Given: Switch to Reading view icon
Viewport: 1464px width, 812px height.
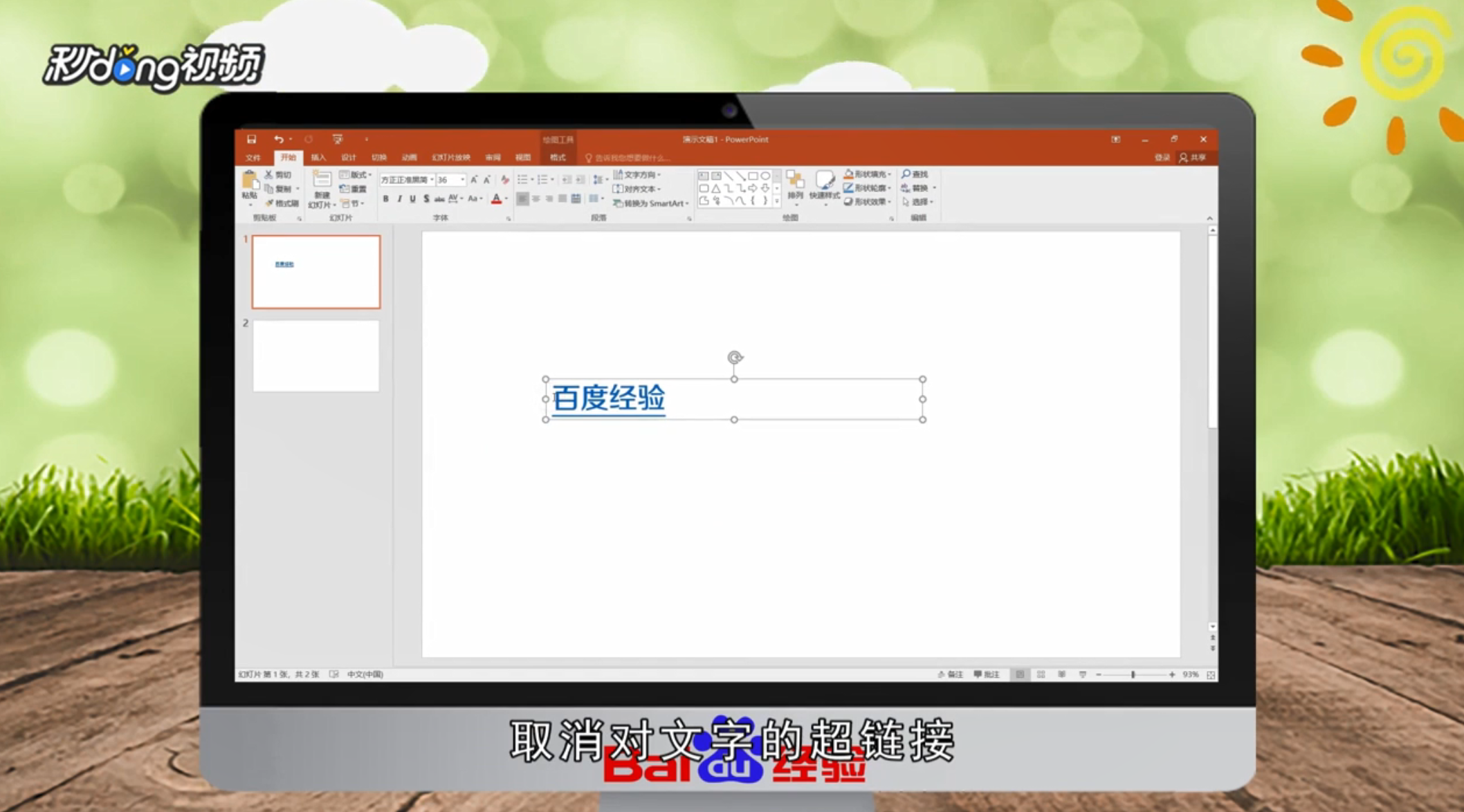Looking at the screenshot, I should (x=1061, y=674).
